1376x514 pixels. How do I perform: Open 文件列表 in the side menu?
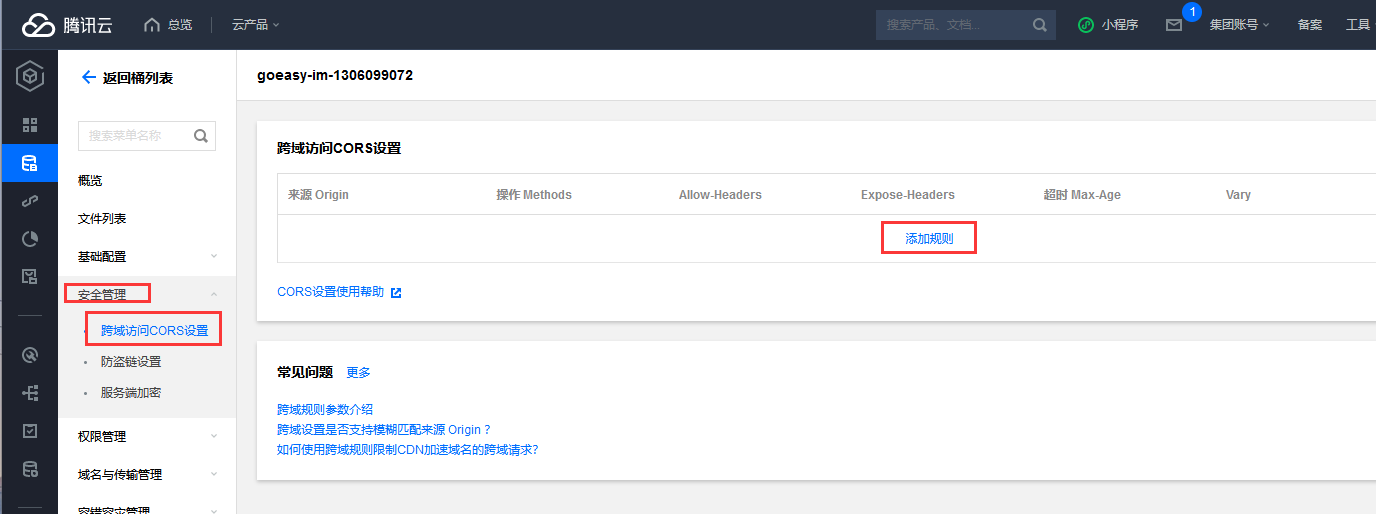[x=102, y=218]
